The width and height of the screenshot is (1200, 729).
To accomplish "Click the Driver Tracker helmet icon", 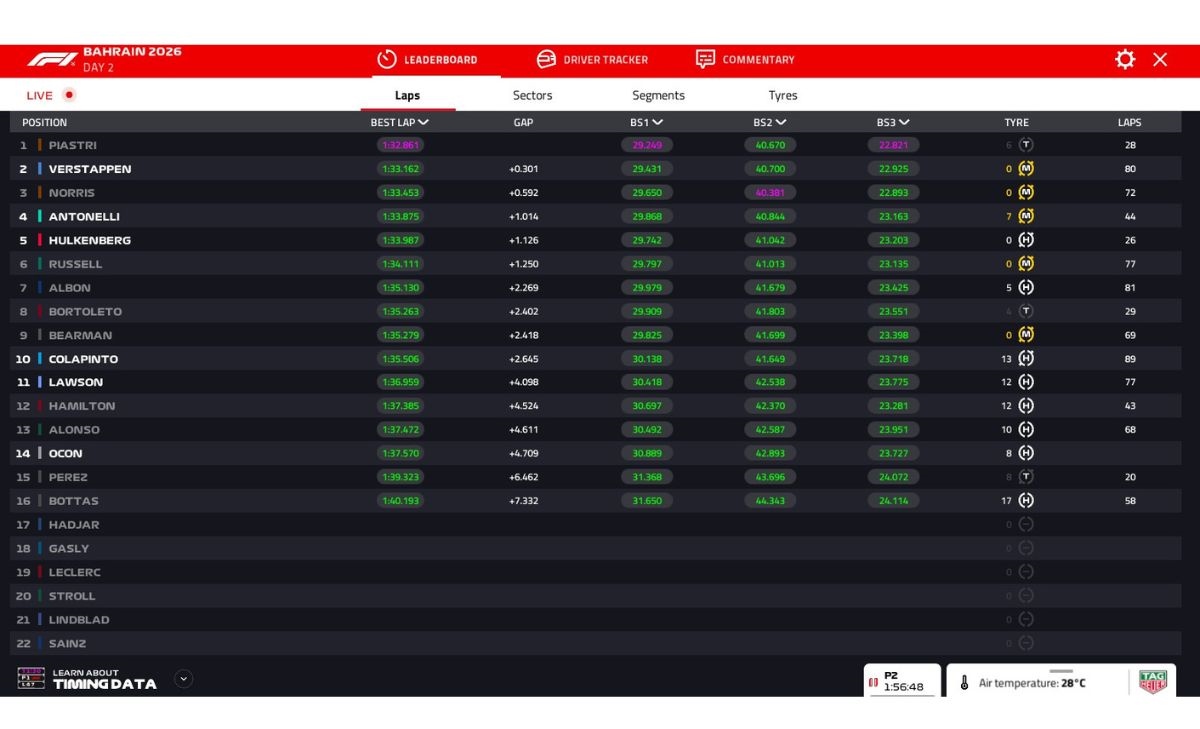I will (x=546, y=60).
